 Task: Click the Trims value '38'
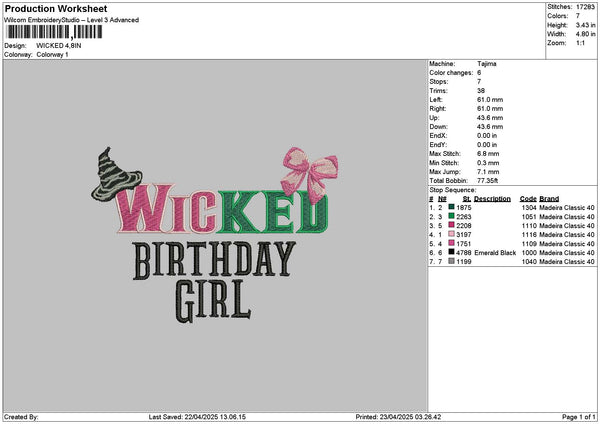pos(481,91)
